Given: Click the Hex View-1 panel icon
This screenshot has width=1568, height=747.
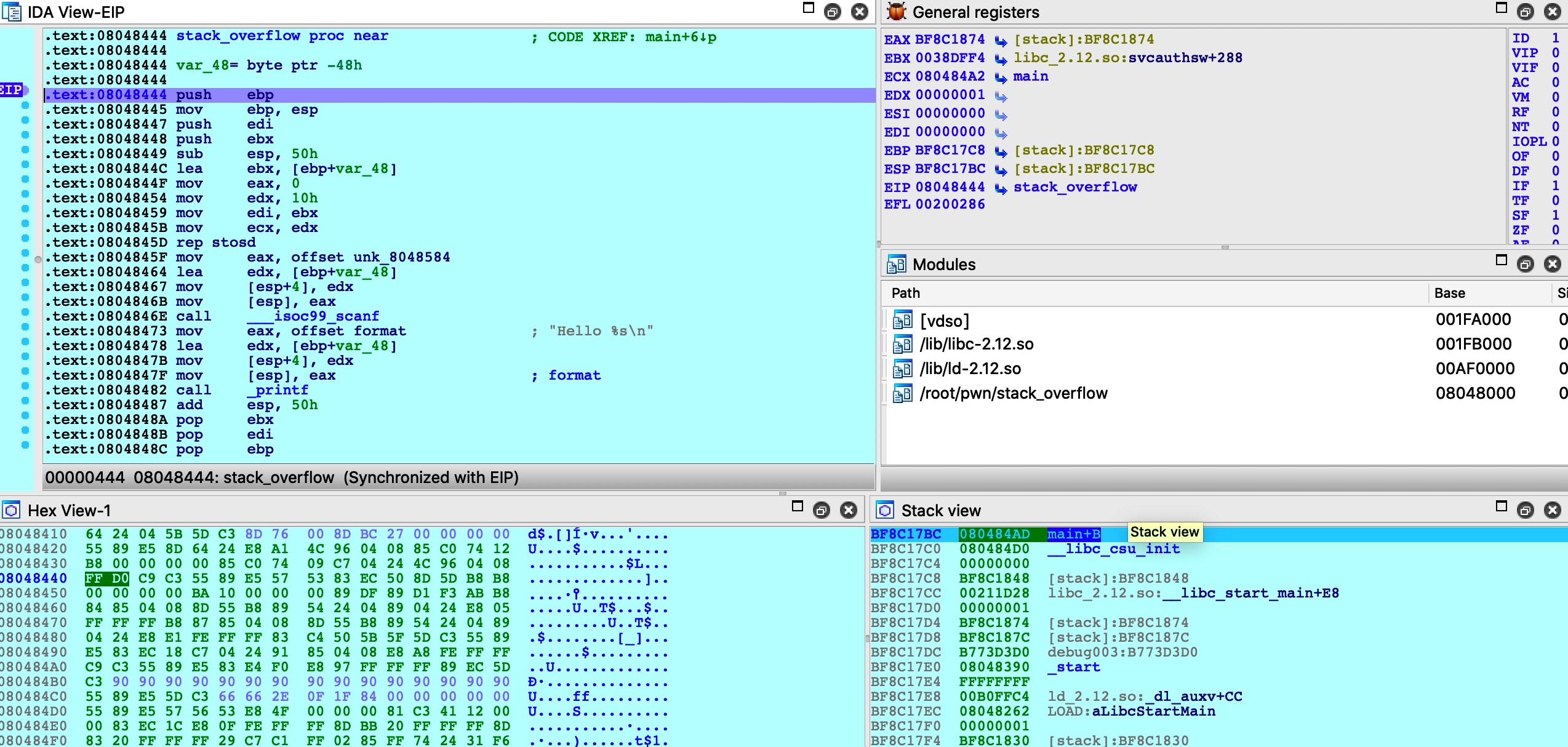Looking at the screenshot, I should pyautogui.click(x=11, y=510).
